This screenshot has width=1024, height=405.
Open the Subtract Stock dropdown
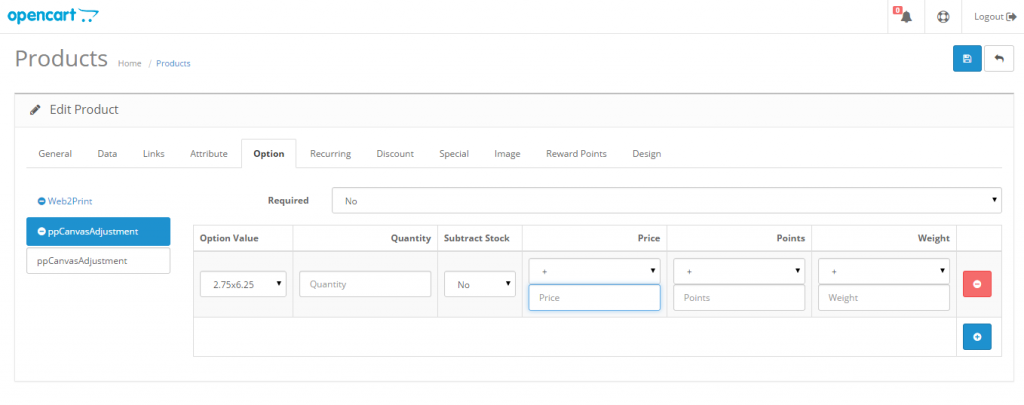(480, 284)
